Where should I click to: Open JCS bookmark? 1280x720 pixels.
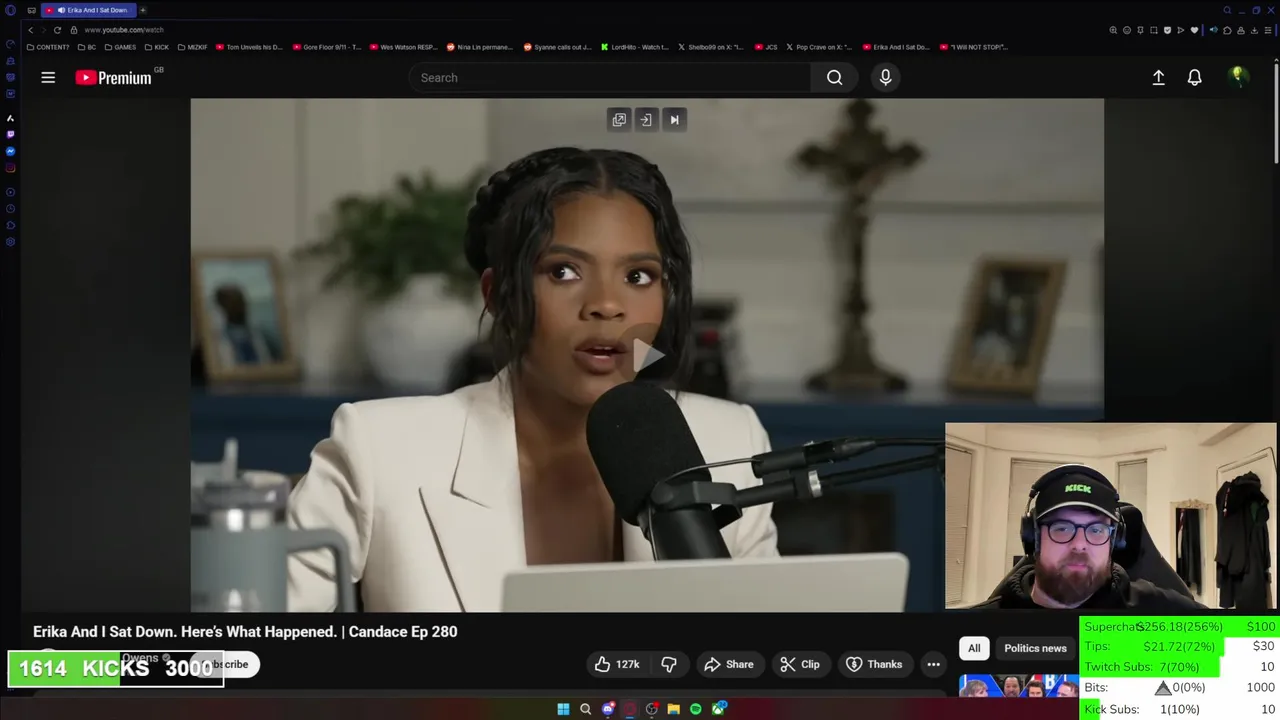(766, 47)
